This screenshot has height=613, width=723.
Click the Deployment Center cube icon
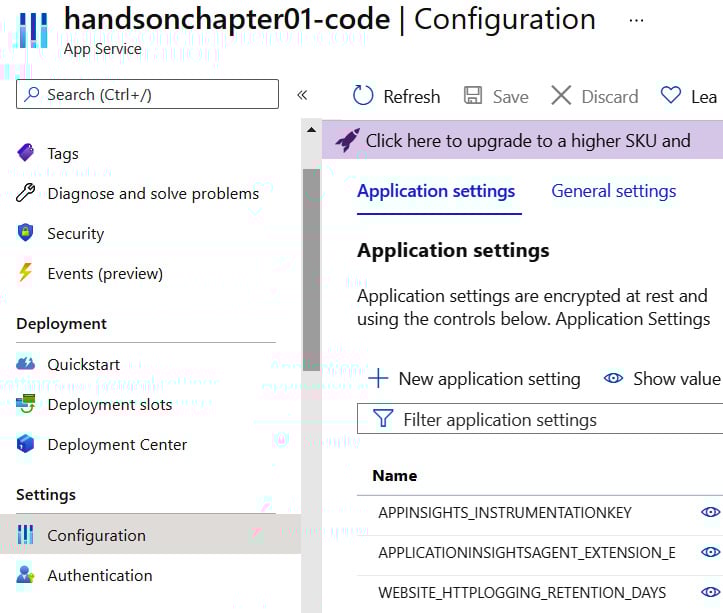25,444
